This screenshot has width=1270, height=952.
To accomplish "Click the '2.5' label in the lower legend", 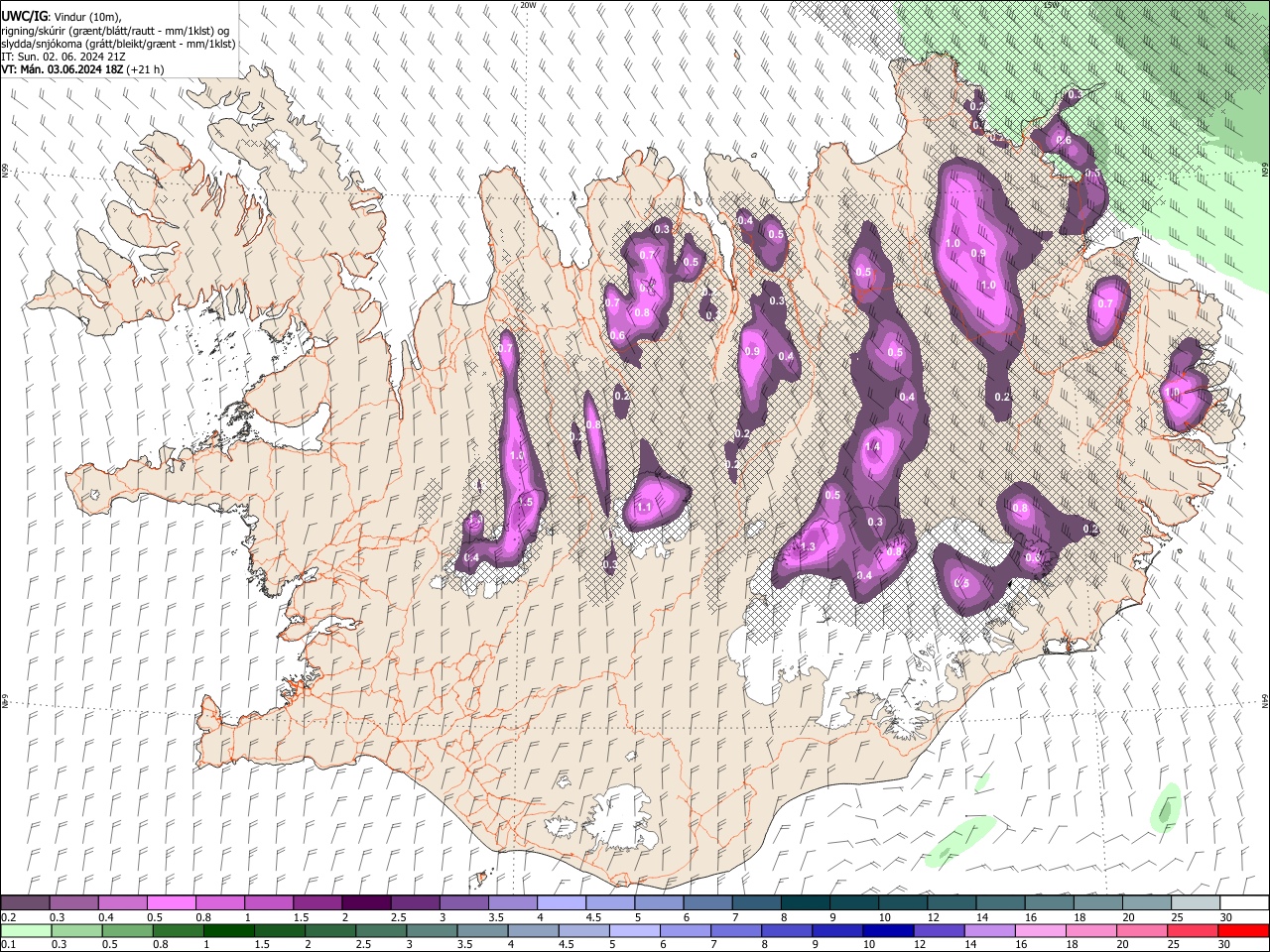I will click(x=362, y=945).
